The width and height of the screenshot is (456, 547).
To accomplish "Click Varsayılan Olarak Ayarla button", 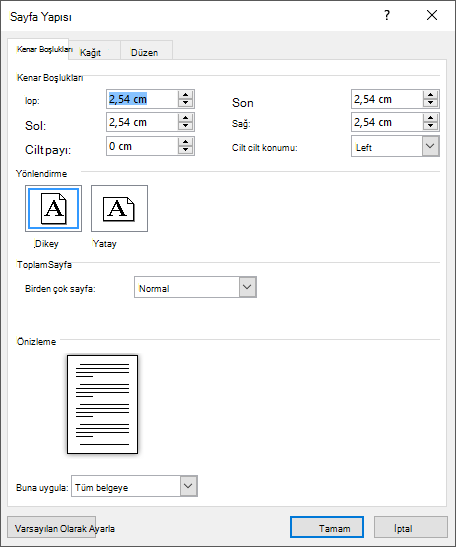I will click(x=52, y=527).
